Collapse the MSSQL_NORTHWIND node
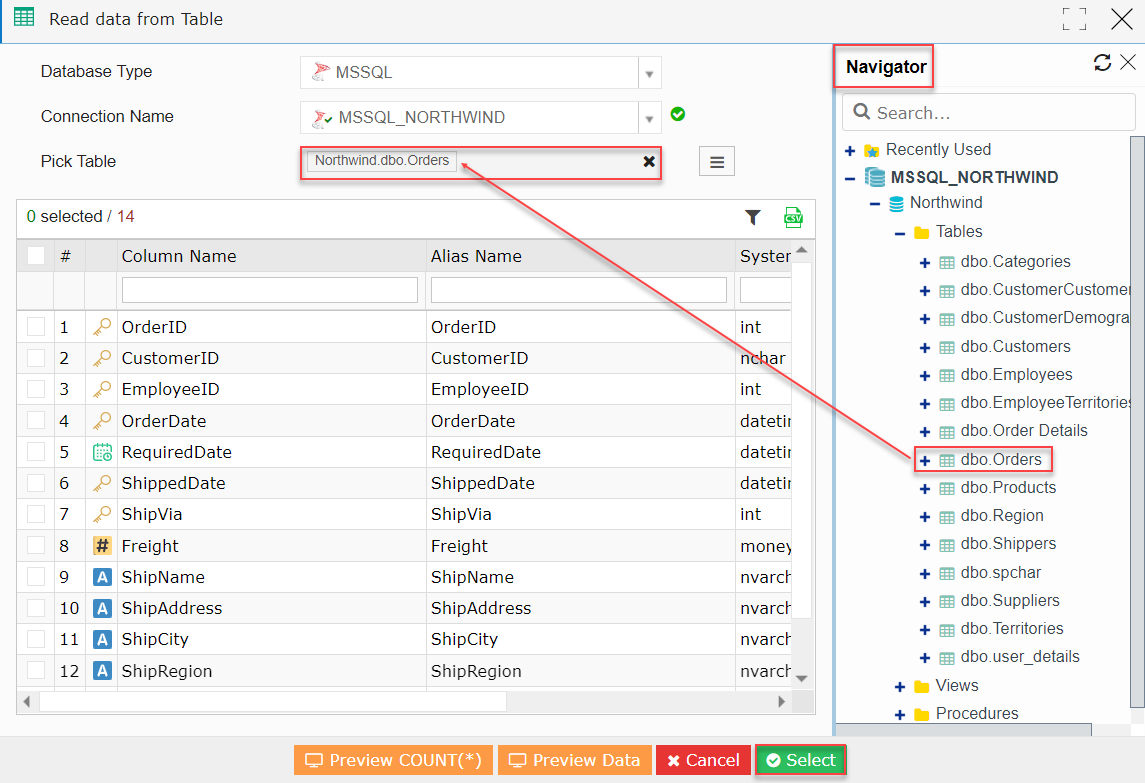Viewport: 1145px width, 783px height. pos(850,178)
